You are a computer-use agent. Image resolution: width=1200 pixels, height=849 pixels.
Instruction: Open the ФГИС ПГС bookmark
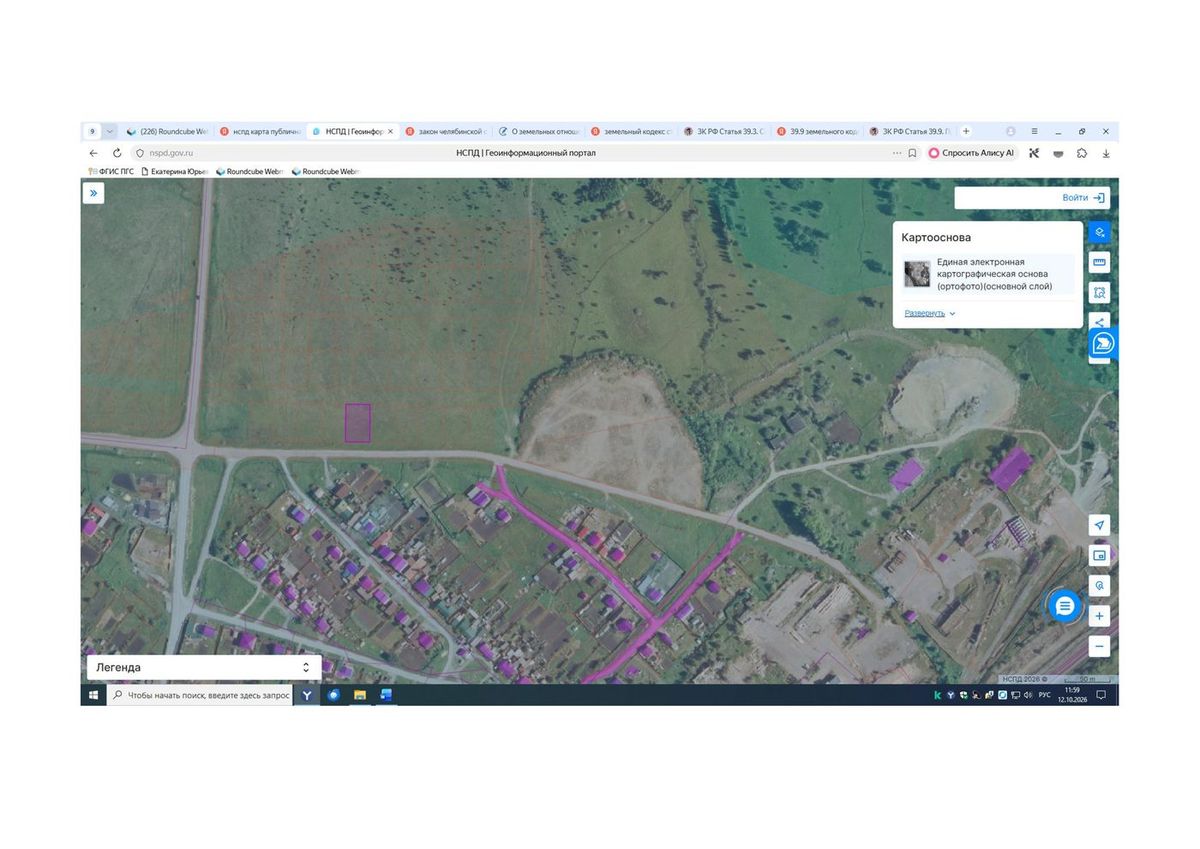(x=111, y=171)
